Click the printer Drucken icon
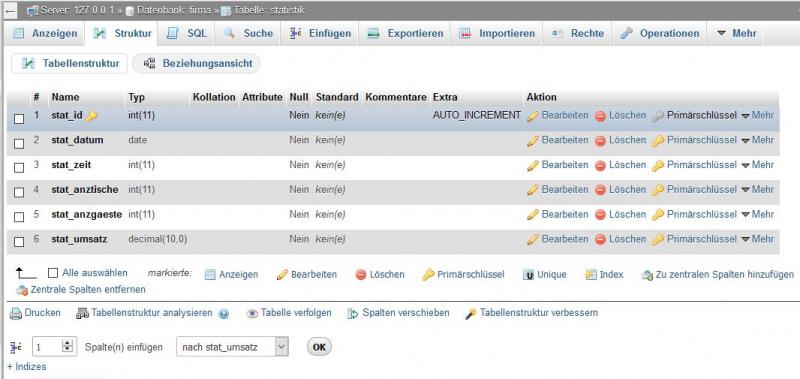800x379 pixels. point(16,313)
